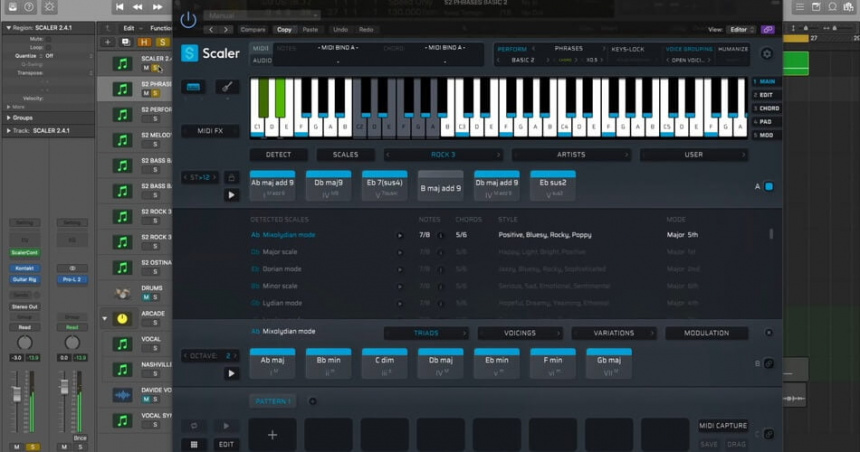This screenshot has width=860, height=452.
Task: Click the SCALES button
Action: click(346, 155)
